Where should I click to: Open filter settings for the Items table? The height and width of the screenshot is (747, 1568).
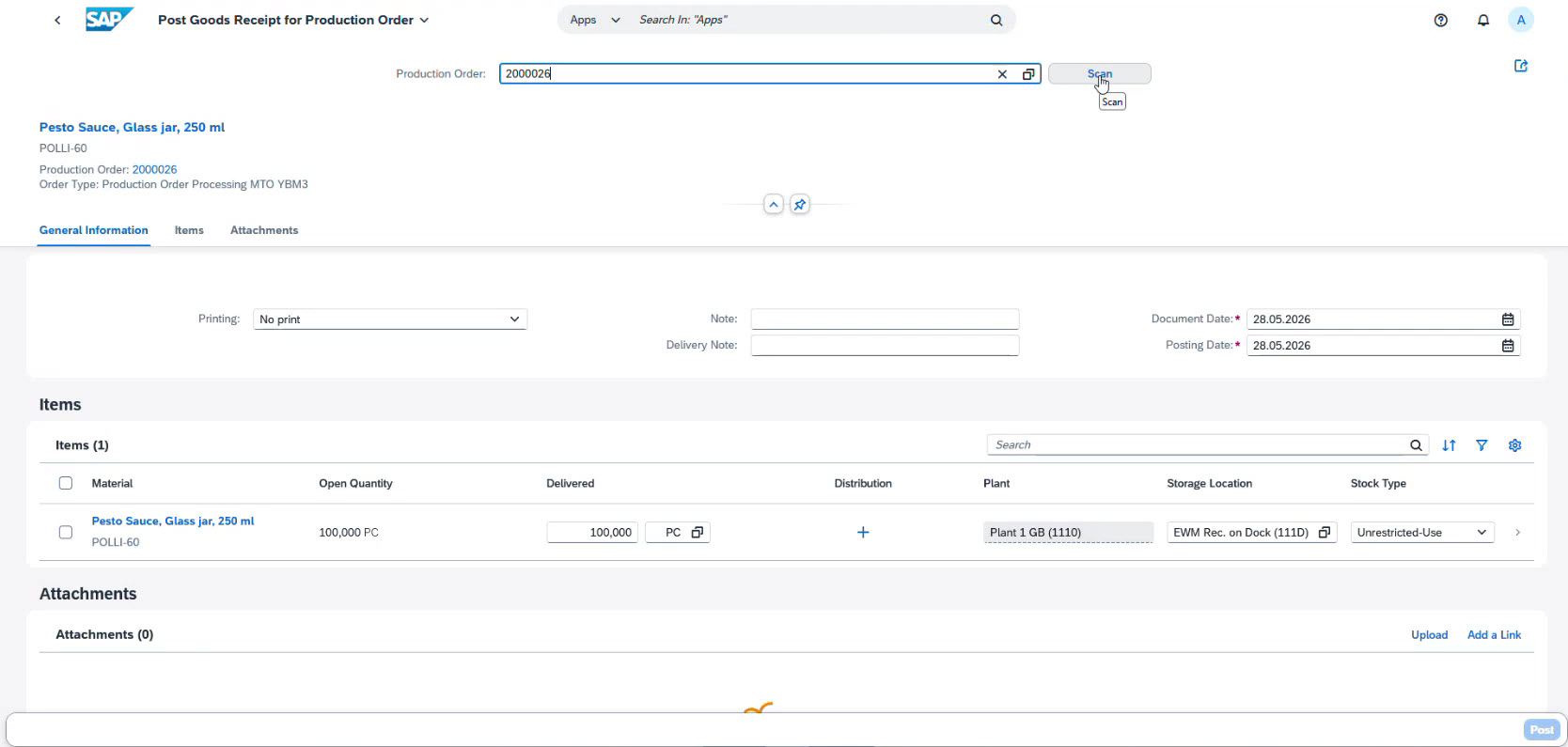tap(1482, 445)
